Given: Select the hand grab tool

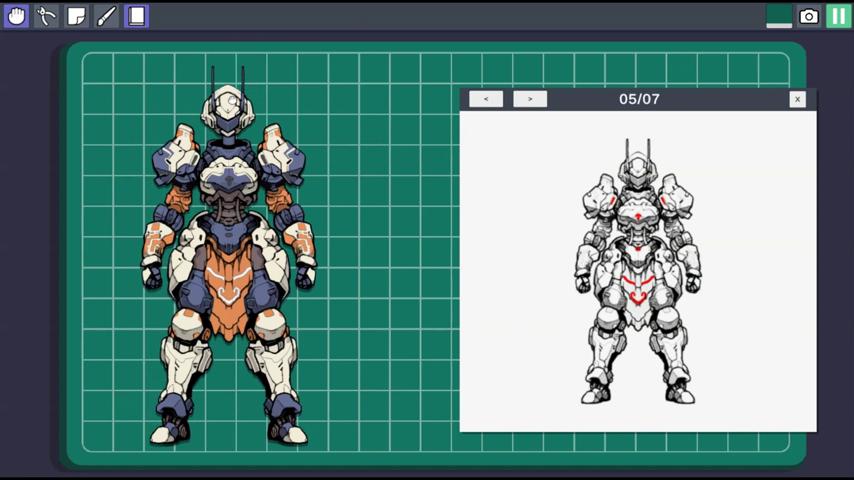Looking at the screenshot, I should (x=16, y=16).
